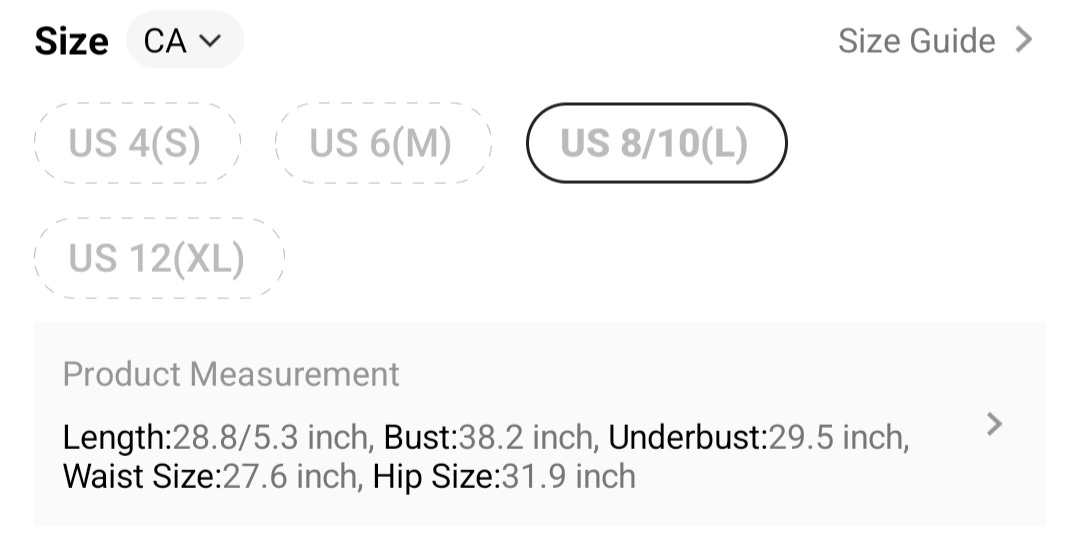The height and width of the screenshot is (544, 1080).
Task: Click the Underbust measurement label
Action: 686,437
